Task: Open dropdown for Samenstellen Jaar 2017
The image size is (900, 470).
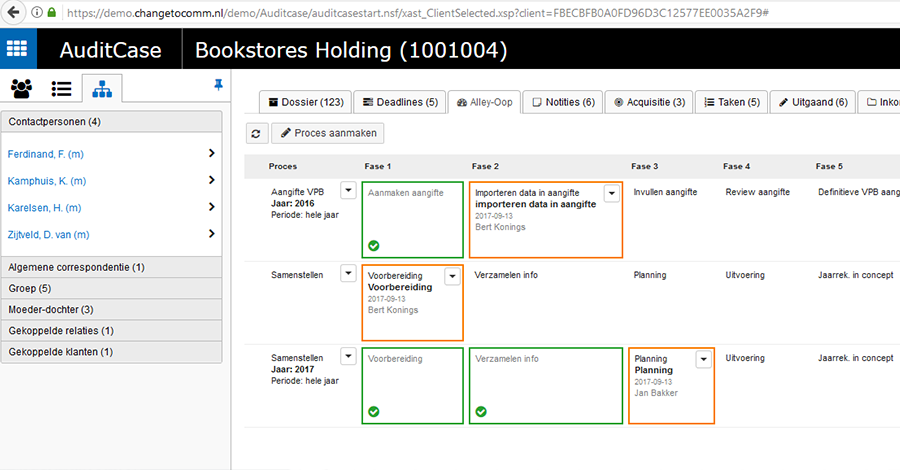Action: pyautogui.click(x=348, y=356)
